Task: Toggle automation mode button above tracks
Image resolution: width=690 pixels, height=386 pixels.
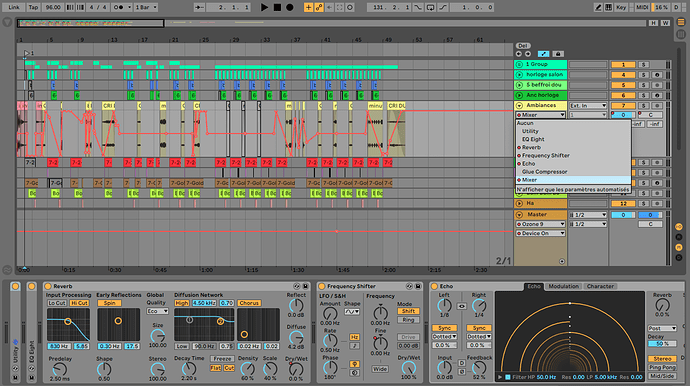Action: coord(543,54)
